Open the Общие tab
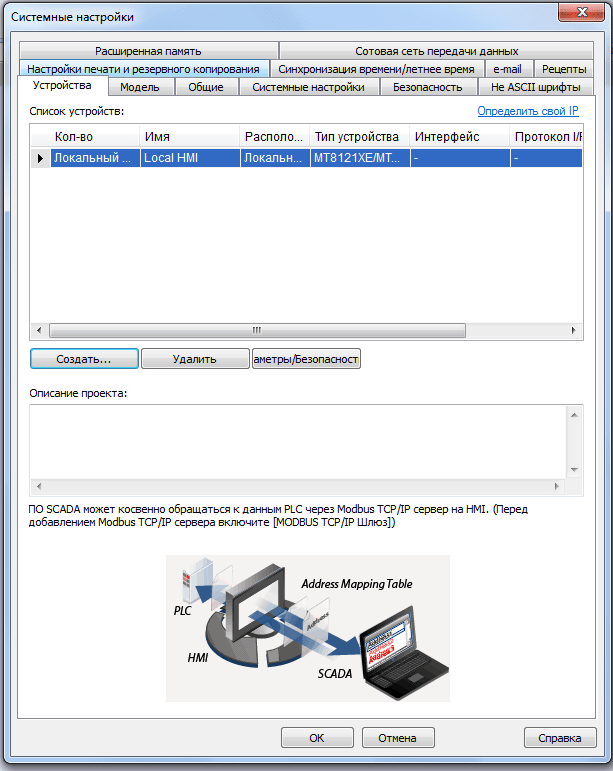This screenshot has width=613, height=771. point(206,88)
